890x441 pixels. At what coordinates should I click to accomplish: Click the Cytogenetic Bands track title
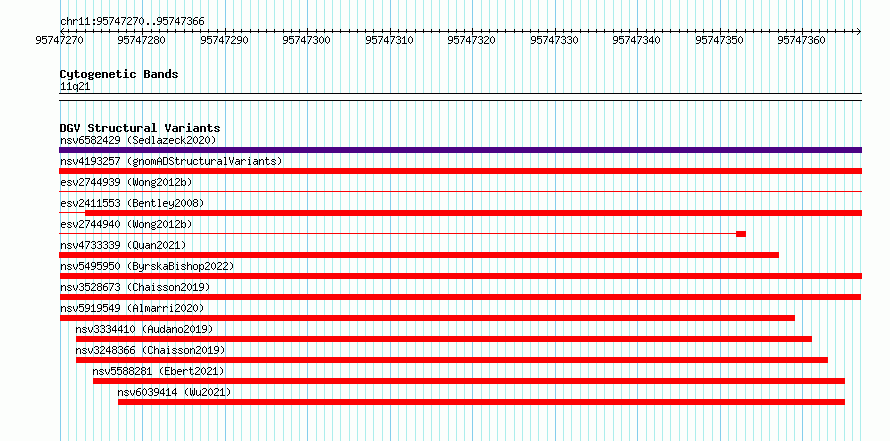click(x=119, y=74)
